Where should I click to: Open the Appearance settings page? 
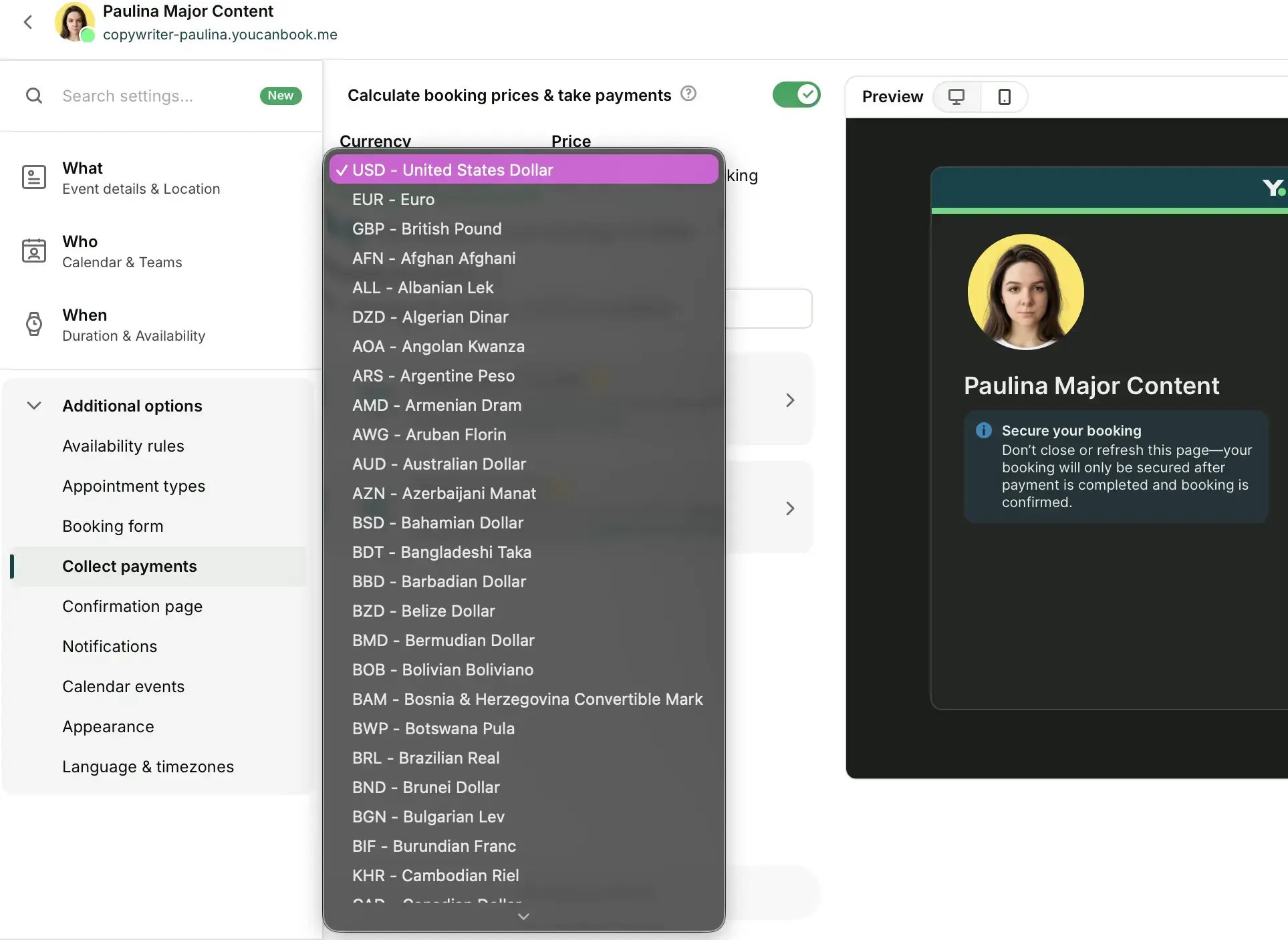108,727
